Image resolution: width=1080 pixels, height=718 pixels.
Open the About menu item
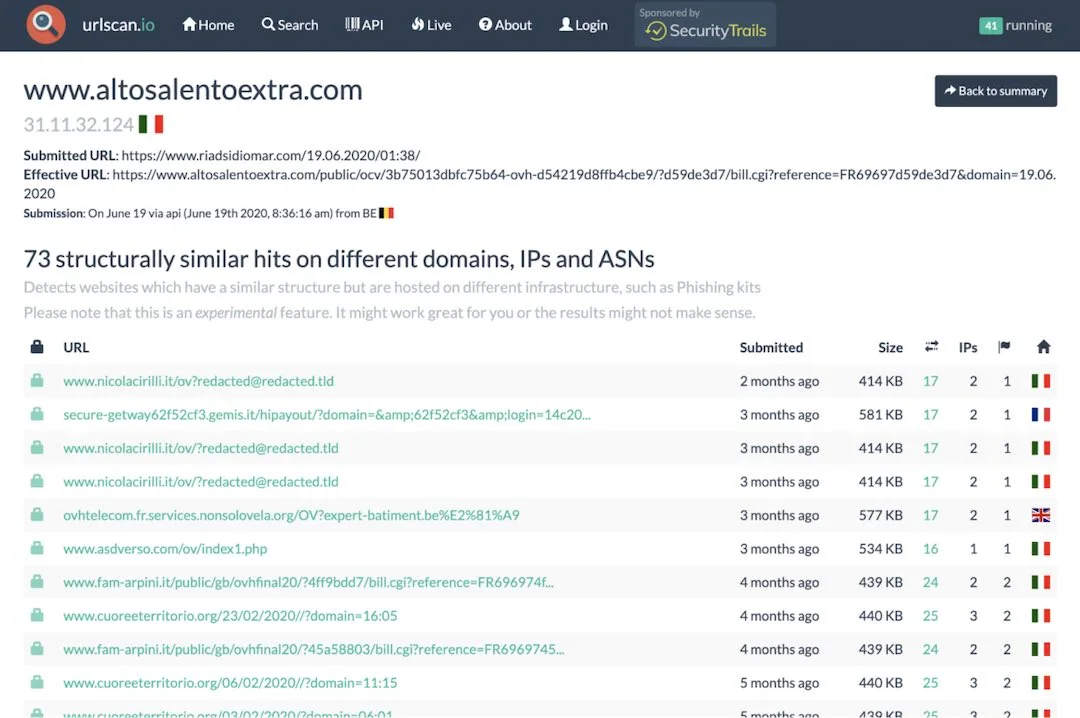[505, 25]
